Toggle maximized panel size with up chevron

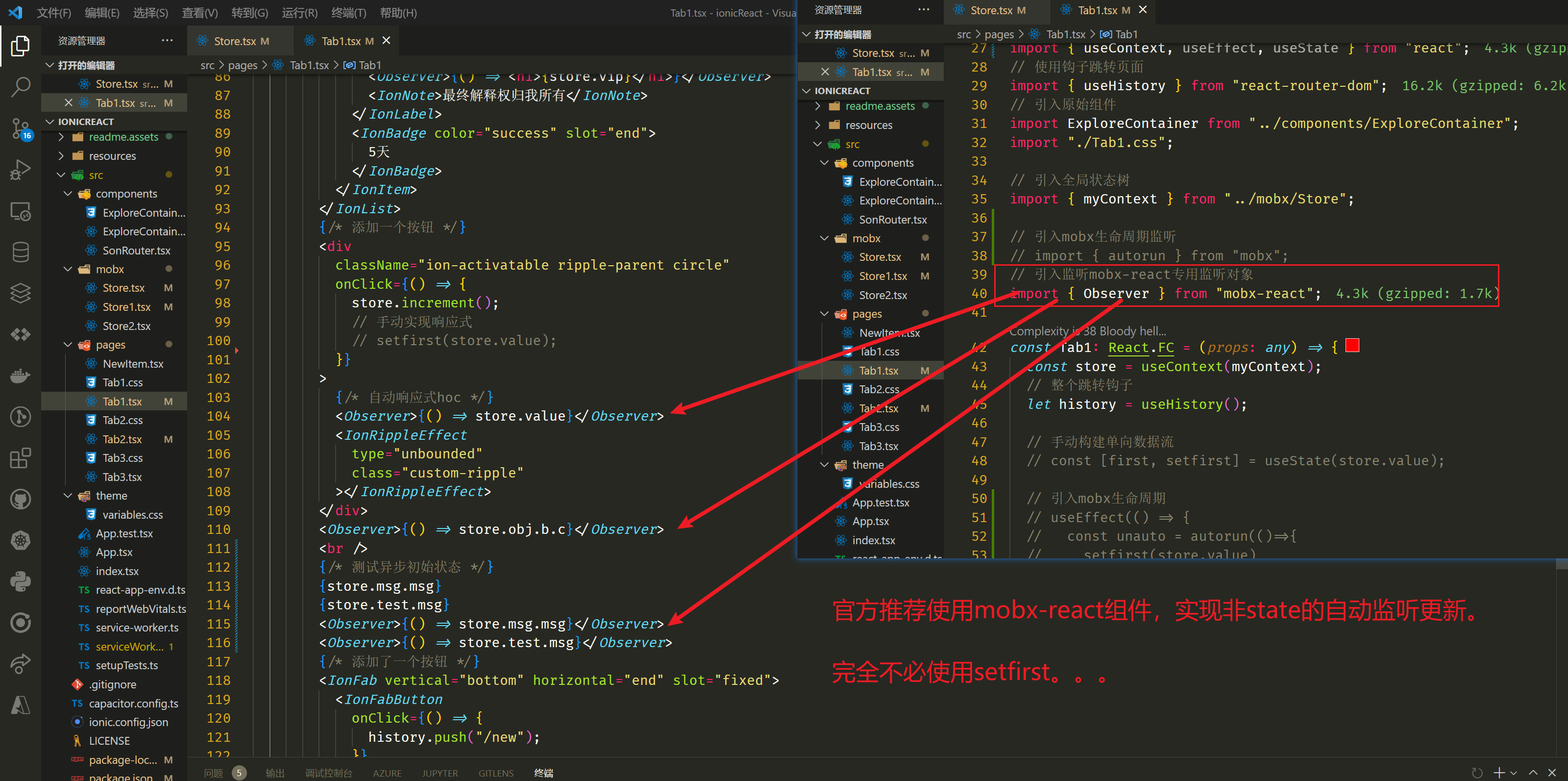[1533, 773]
